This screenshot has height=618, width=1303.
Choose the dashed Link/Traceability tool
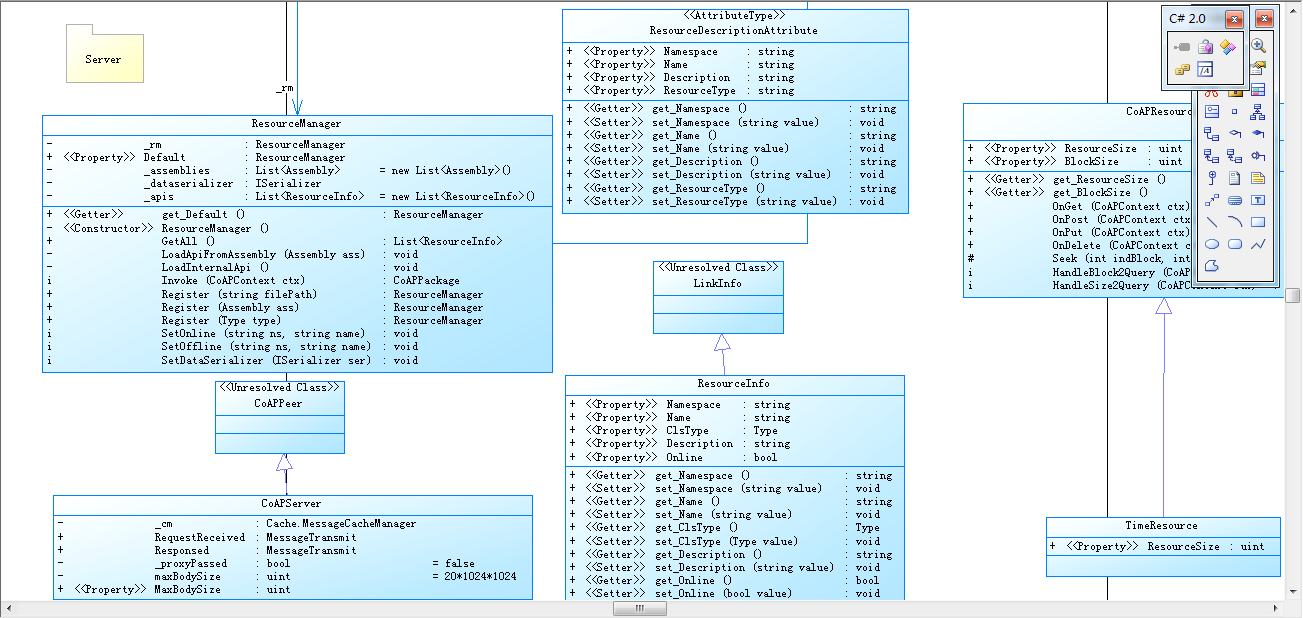[x=1211, y=200]
